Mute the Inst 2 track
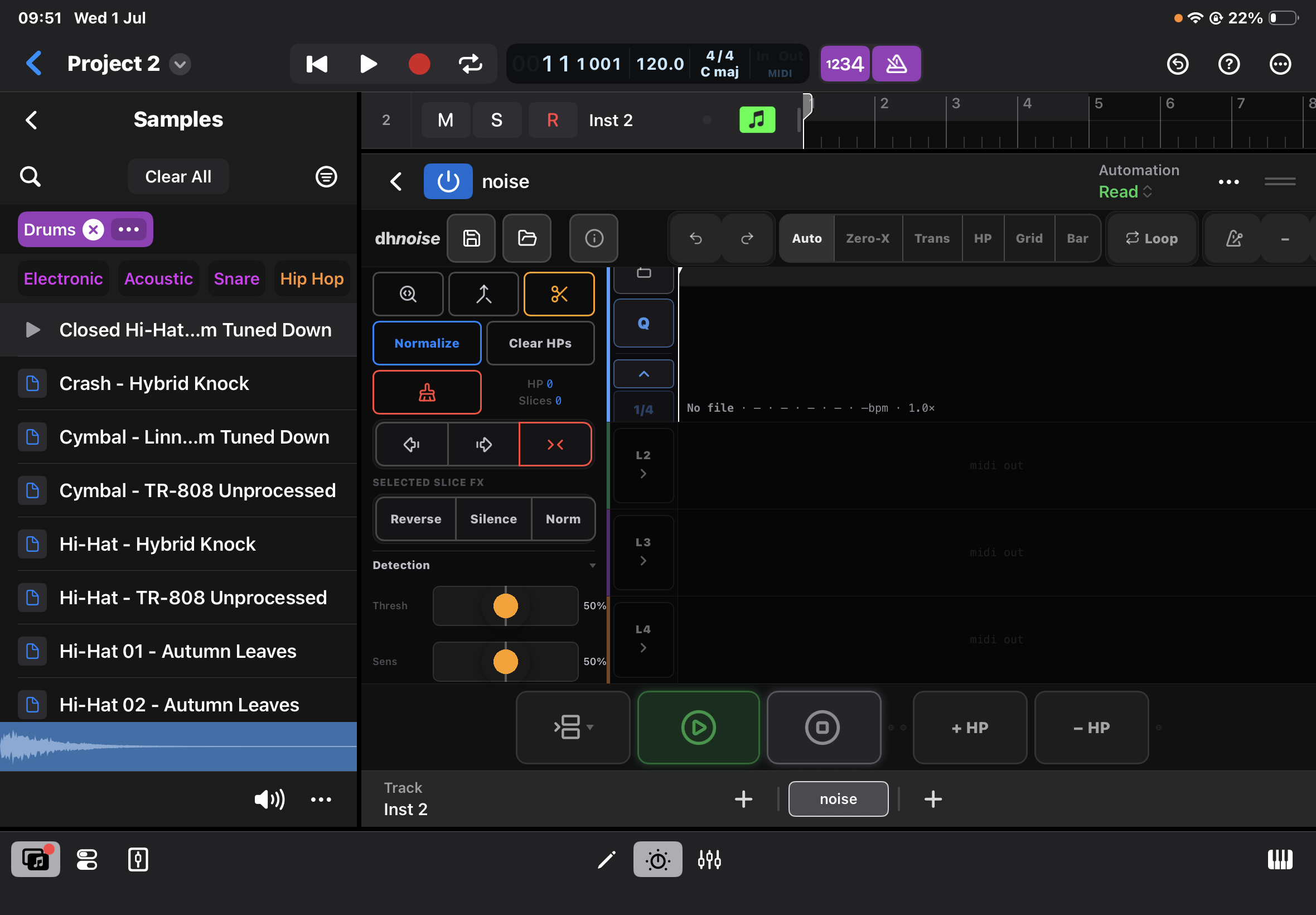 pos(446,120)
